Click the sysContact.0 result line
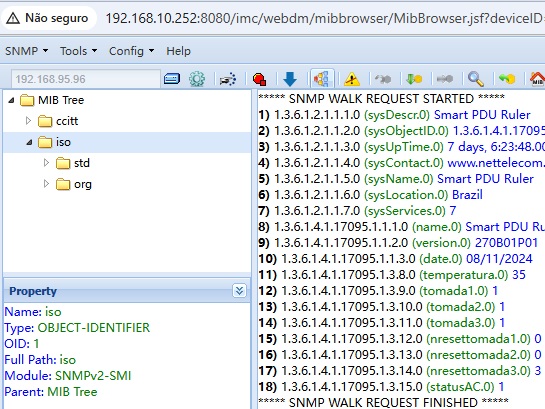The width and height of the screenshot is (545, 409). coord(401,163)
